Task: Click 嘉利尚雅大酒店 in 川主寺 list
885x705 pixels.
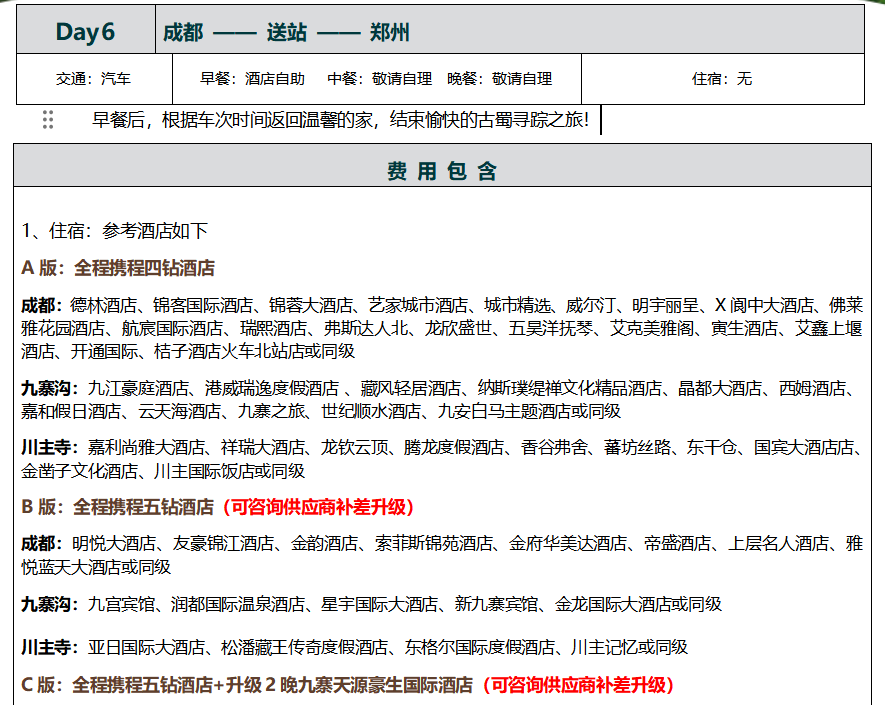Action: tap(146, 448)
